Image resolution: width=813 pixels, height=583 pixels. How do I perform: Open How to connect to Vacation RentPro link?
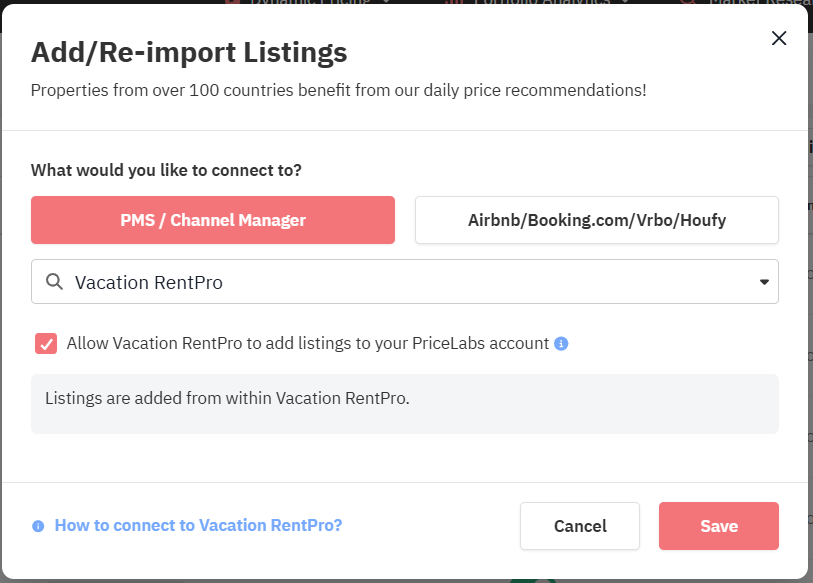[198, 525]
